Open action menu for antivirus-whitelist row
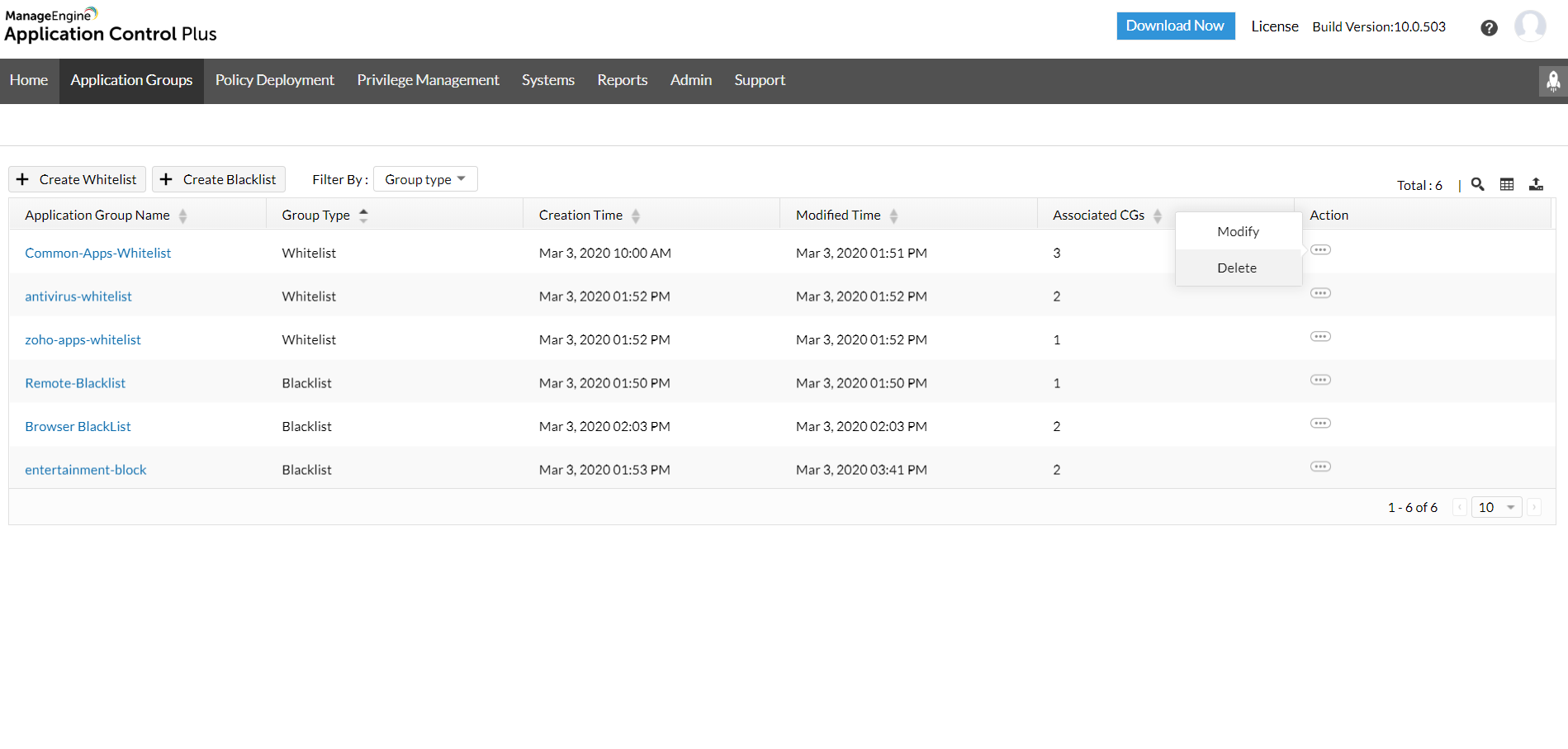This screenshot has height=749, width=1568. pos(1320,293)
